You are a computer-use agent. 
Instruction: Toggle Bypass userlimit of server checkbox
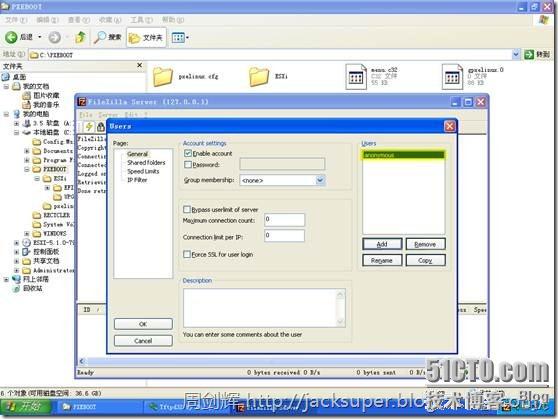[186, 209]
